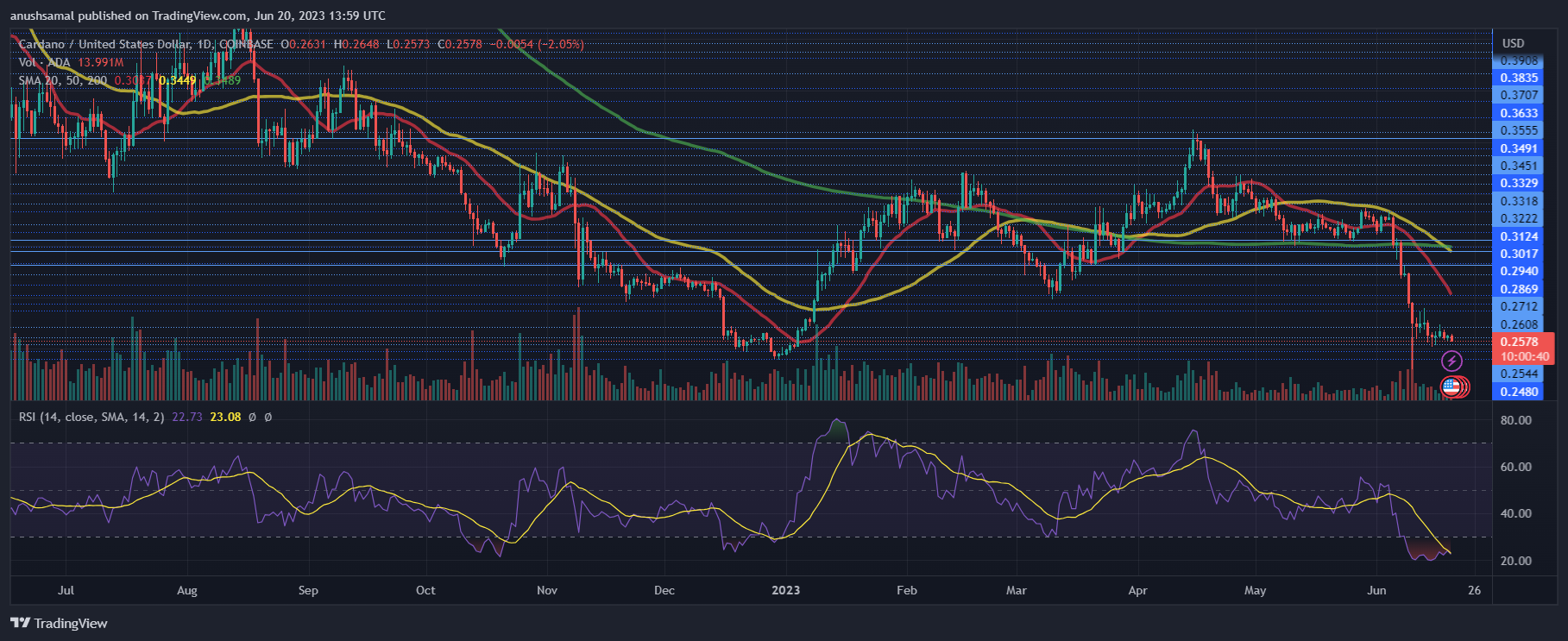Click the Nov label on the time axis
Image resolution: width=1568 pixels, height=641 pixels.
point(546,590)
